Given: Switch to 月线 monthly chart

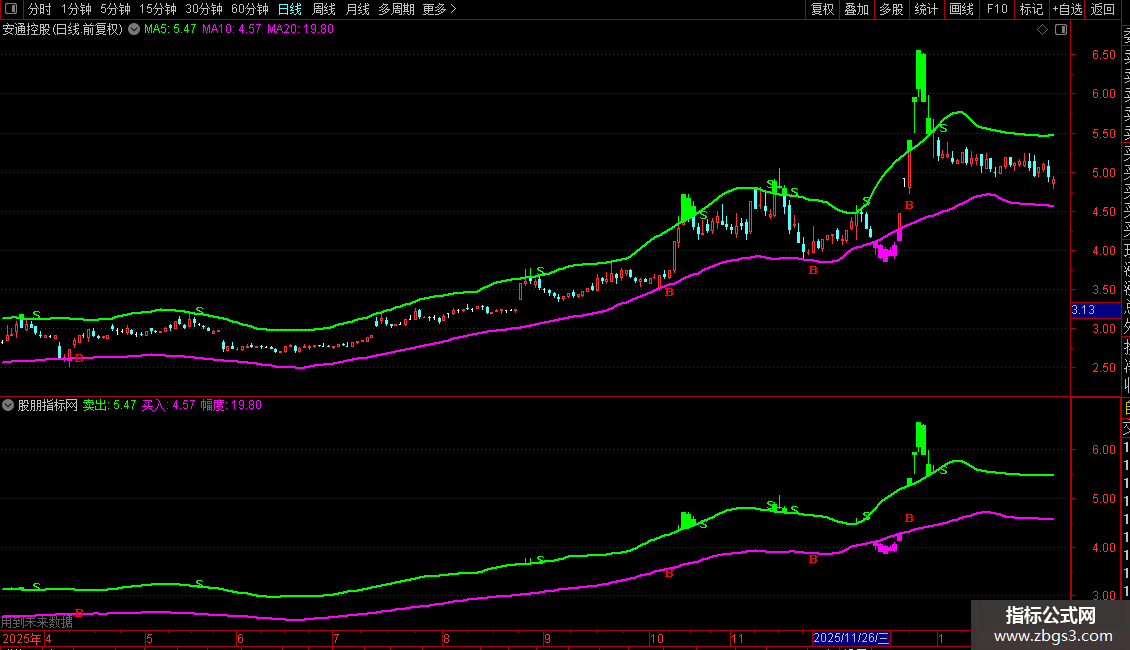Looking at the screenshot, I should (357, 9).
